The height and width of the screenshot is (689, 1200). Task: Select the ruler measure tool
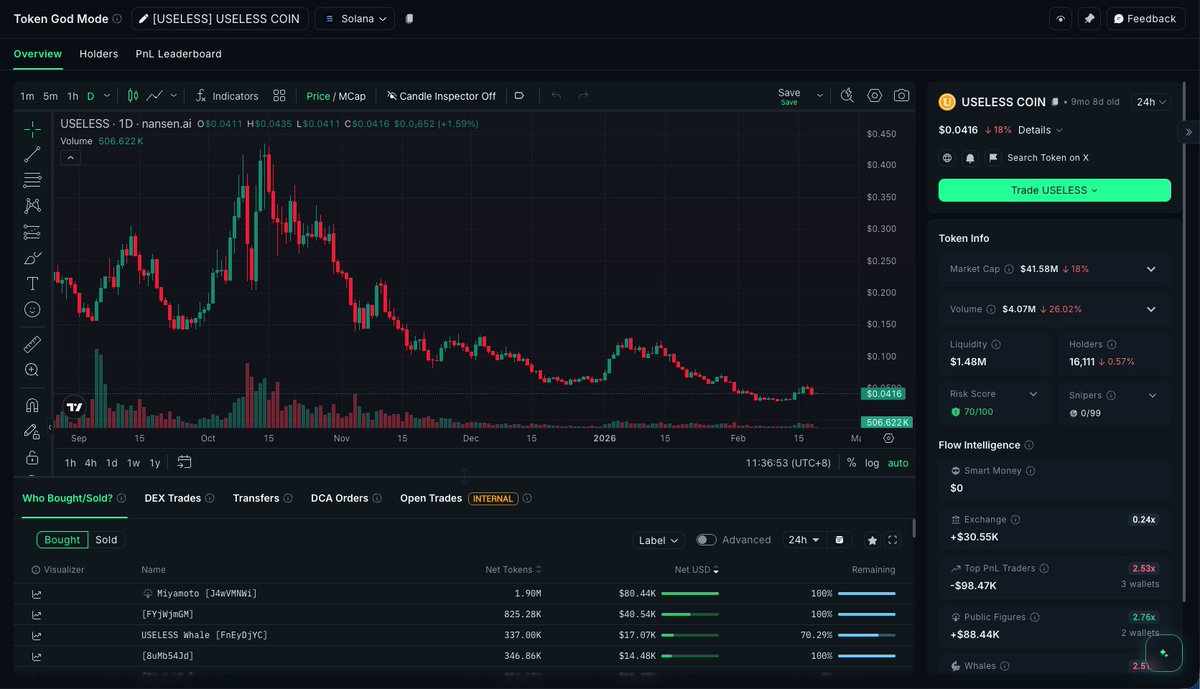32,344
